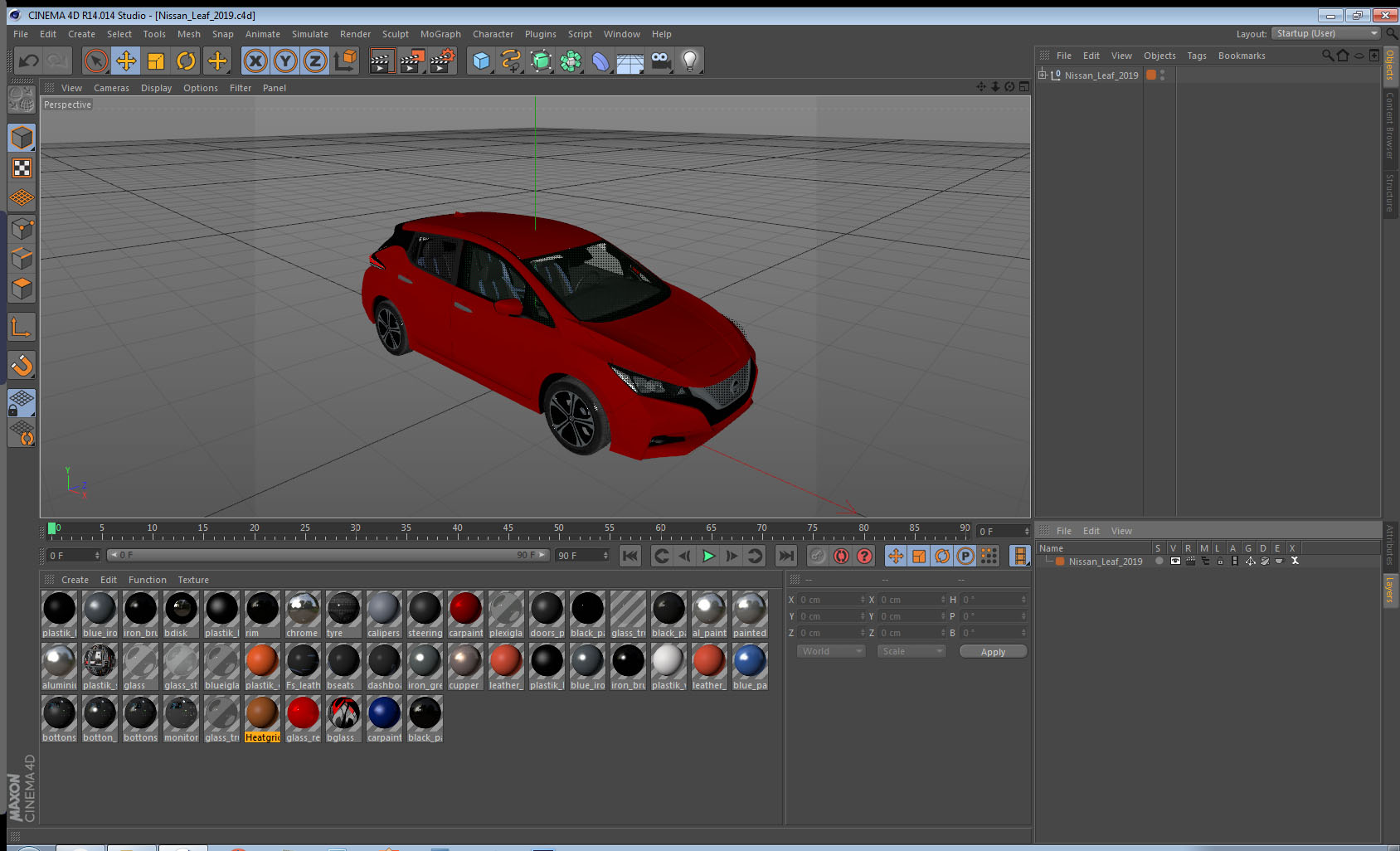Screen dimensions: 1400x851
Task: Switch coordinate system icon
Action: coord(346,61)
